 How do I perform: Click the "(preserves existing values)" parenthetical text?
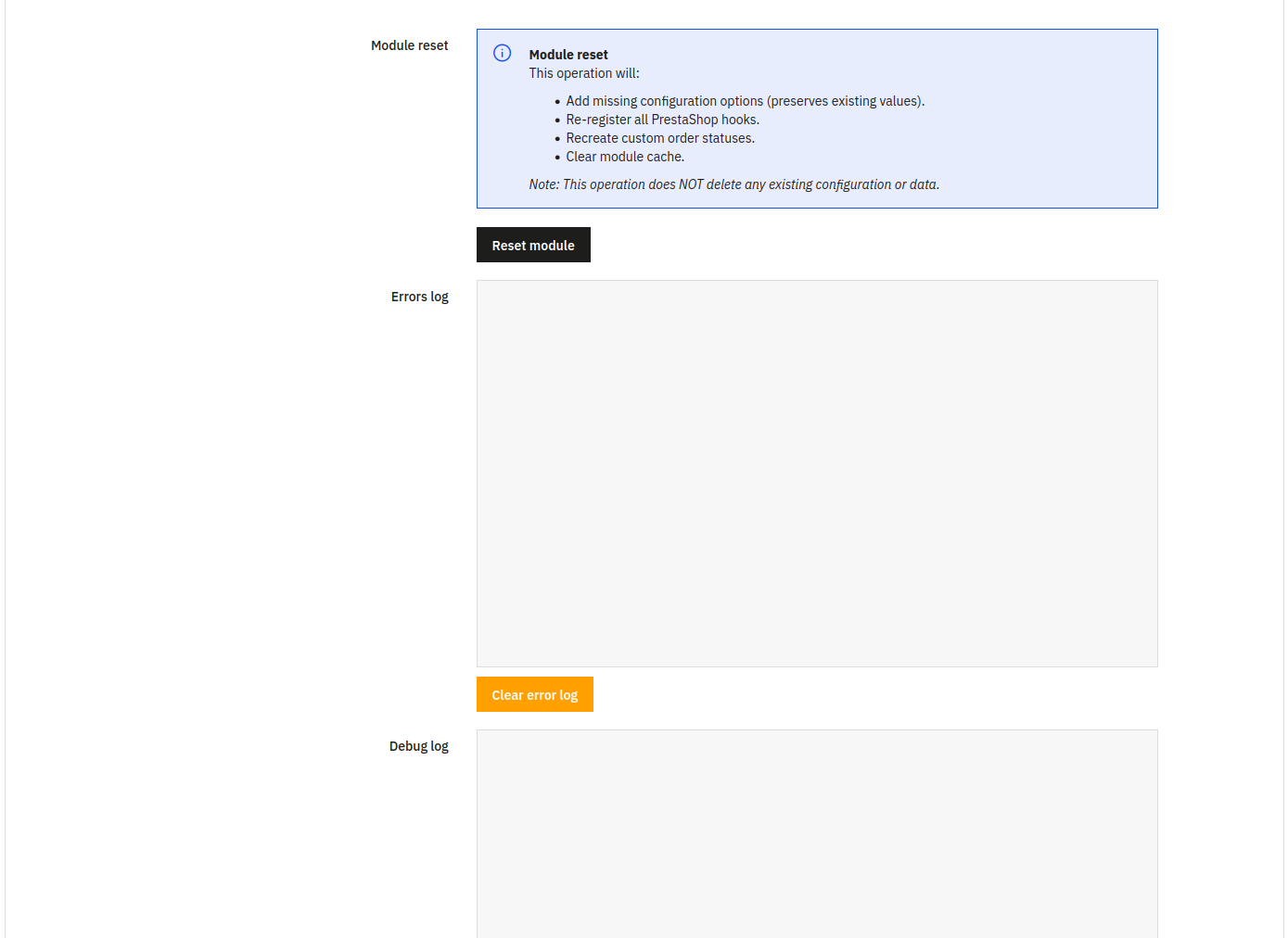click(x=845, y=101)
